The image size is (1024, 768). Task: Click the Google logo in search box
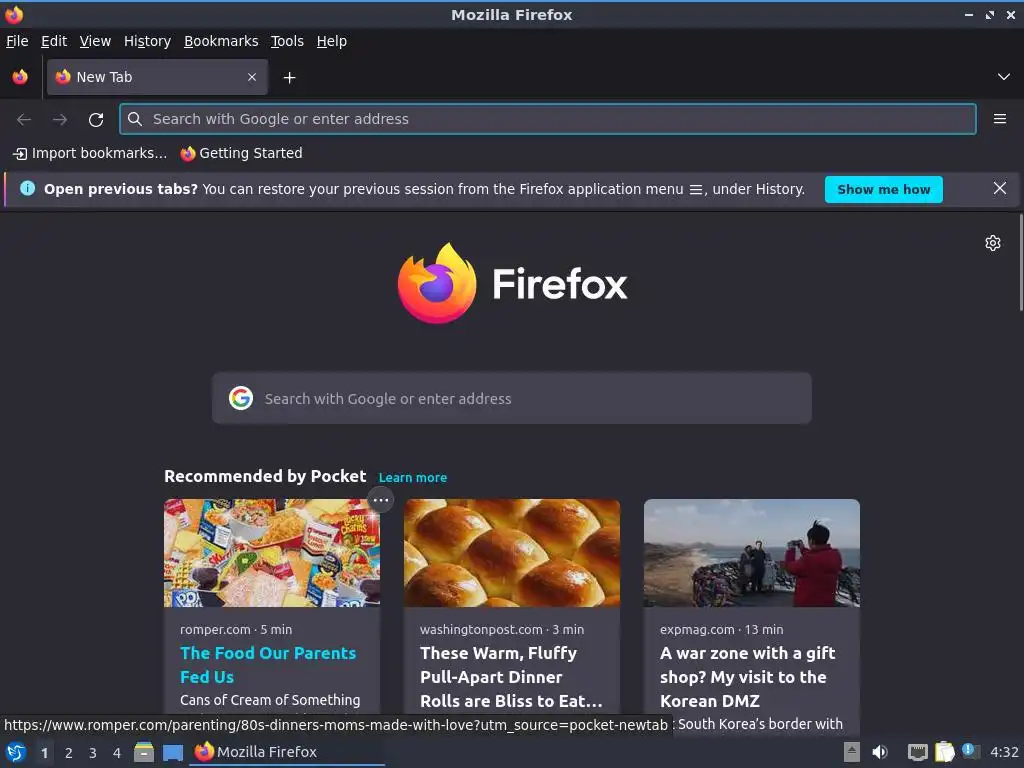[241, 398]
